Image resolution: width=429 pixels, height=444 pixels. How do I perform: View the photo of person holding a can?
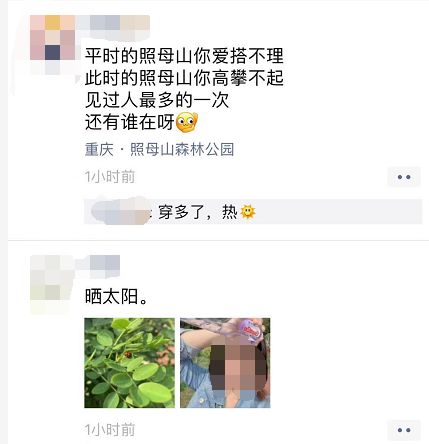click(x=225, y=363)
